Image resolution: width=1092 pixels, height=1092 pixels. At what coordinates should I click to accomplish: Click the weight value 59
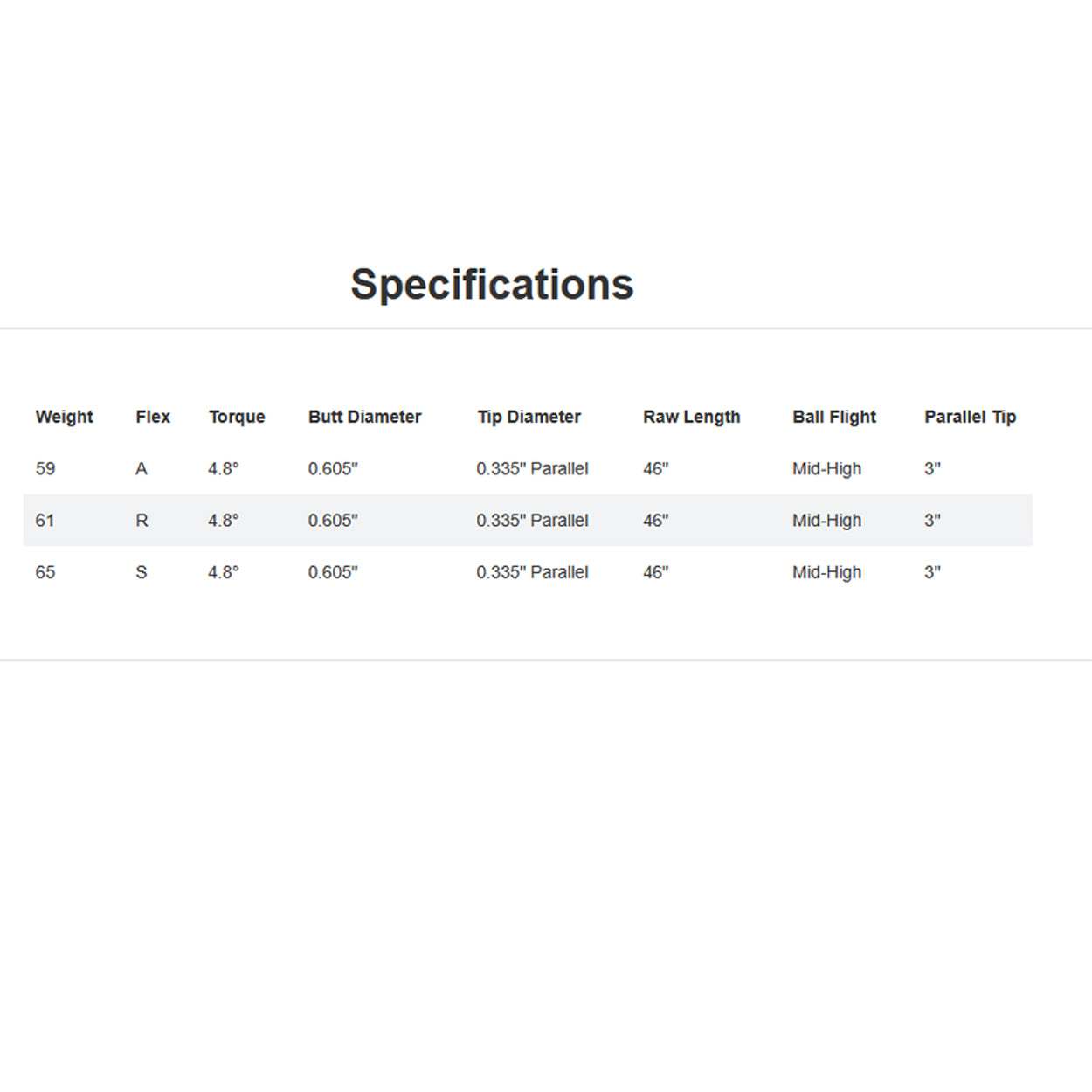(45, 469)
